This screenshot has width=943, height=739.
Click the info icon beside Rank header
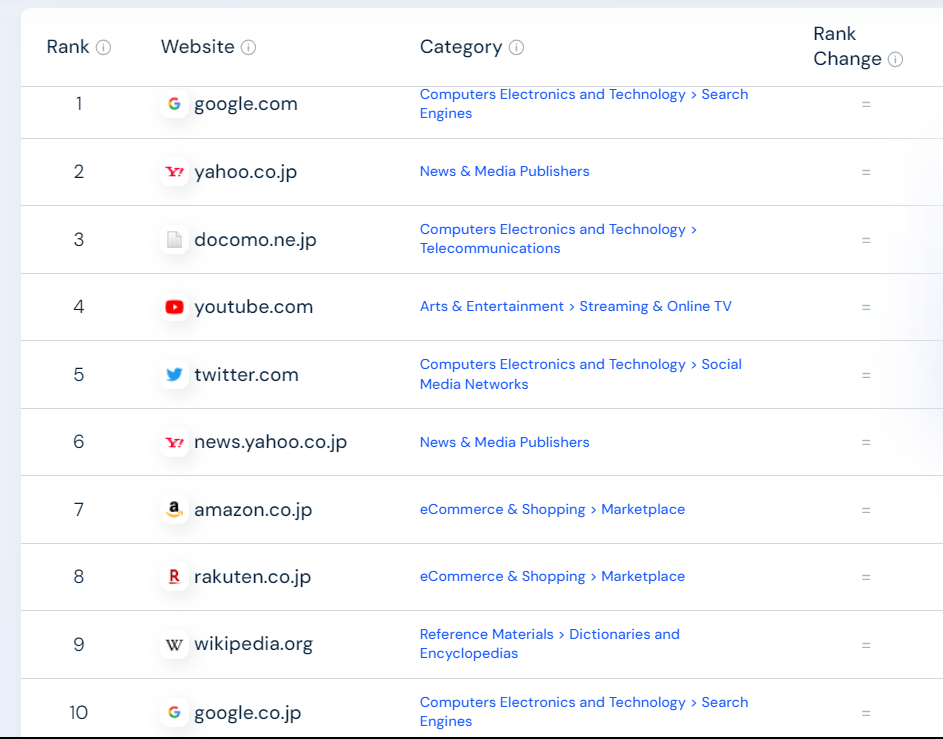[x=103, y=48]
